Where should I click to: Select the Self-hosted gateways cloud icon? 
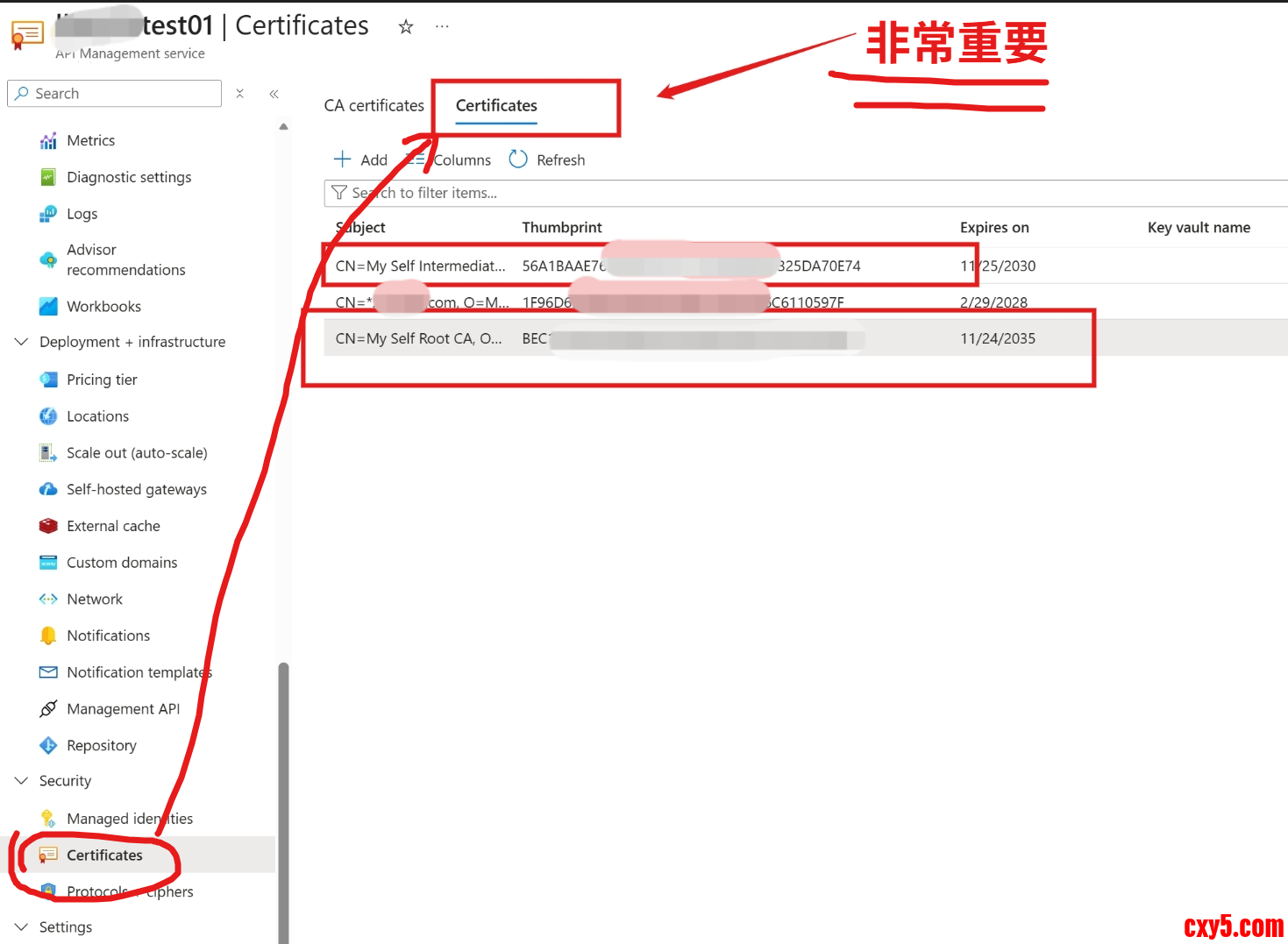tap(48, 490)
